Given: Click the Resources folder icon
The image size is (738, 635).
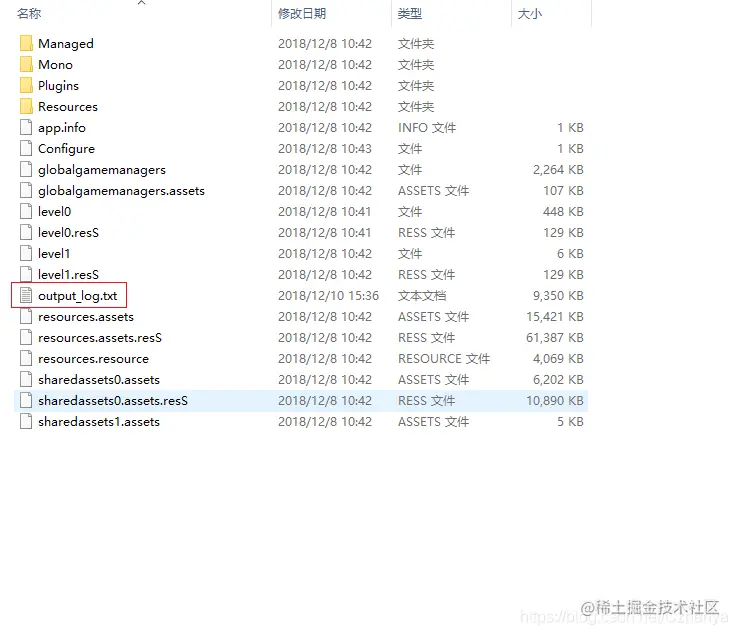Looking at the screenshot, I should [x=26, y=106].
